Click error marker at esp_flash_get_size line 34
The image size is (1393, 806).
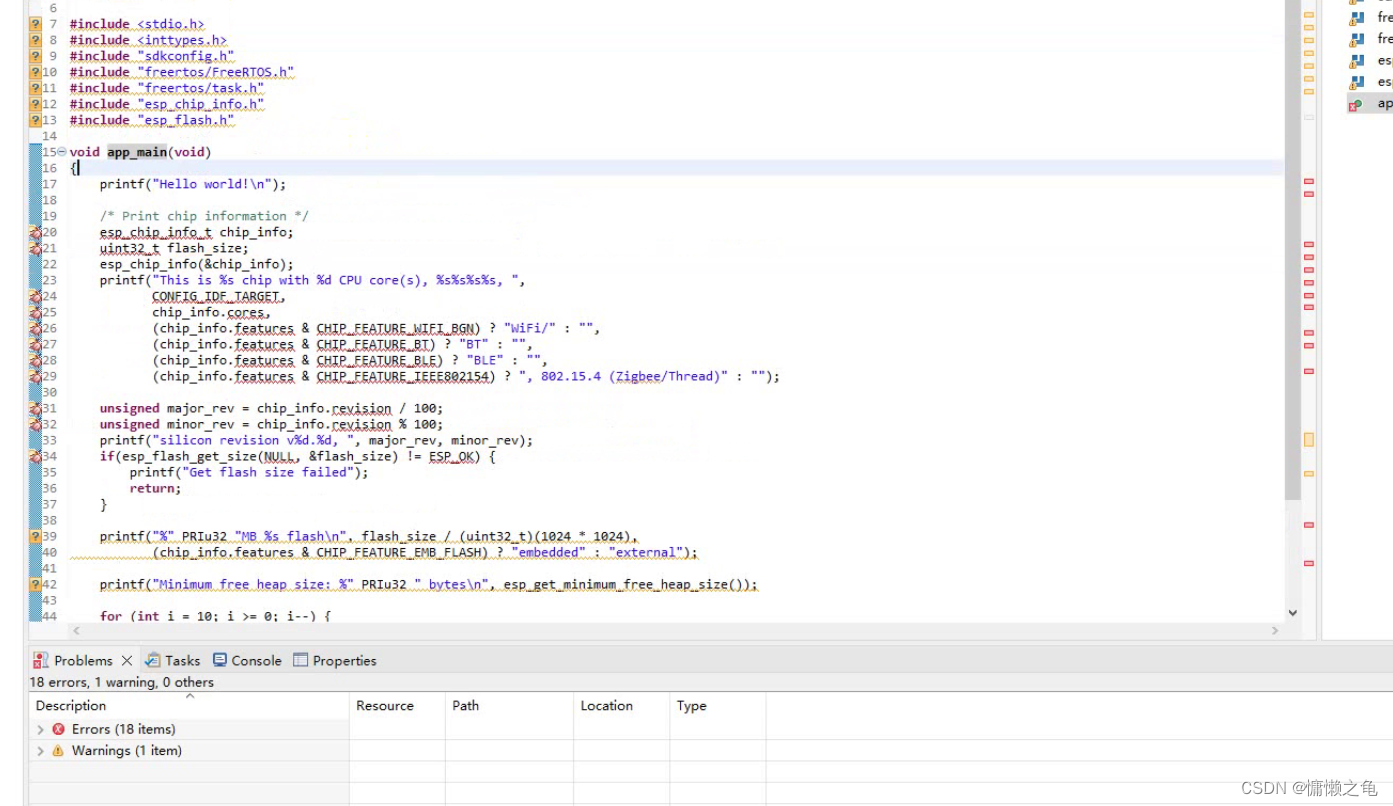click(36, 456)
